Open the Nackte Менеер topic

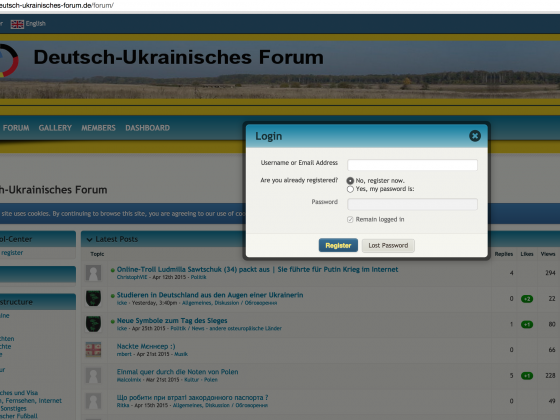click(x=146, y=346)
